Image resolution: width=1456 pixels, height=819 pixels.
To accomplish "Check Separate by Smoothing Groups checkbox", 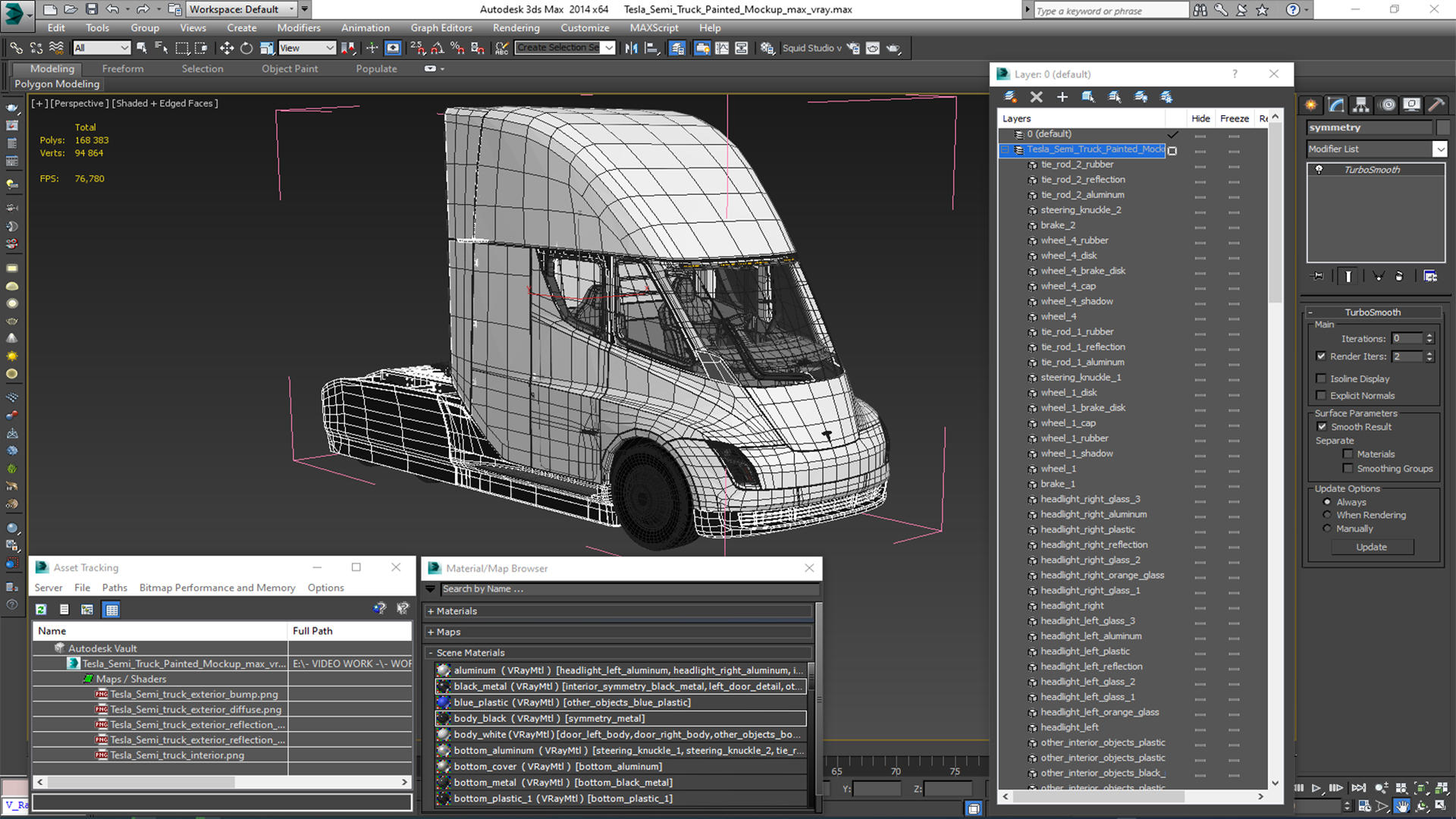I will click(x=1348, y=469).
